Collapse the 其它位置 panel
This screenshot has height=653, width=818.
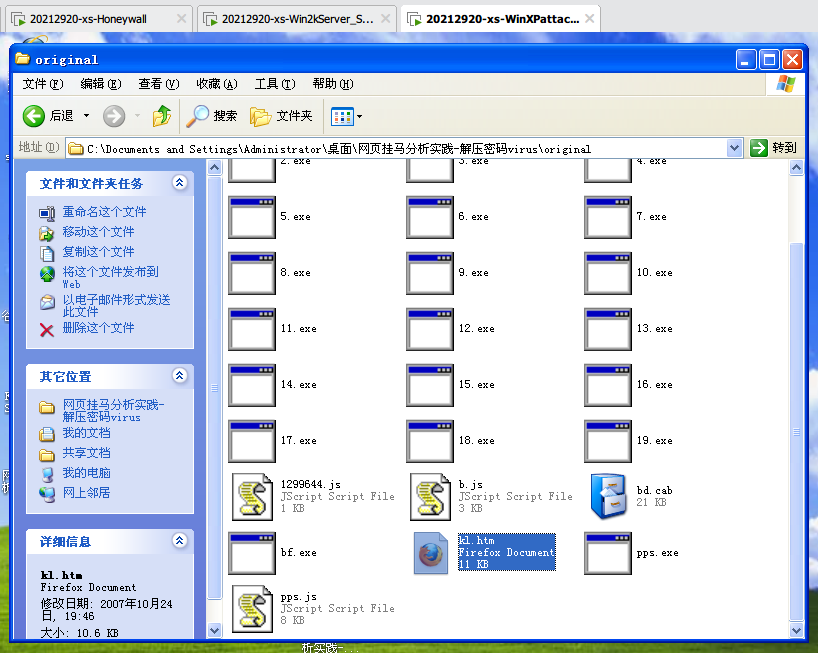(x=179, y=376)
